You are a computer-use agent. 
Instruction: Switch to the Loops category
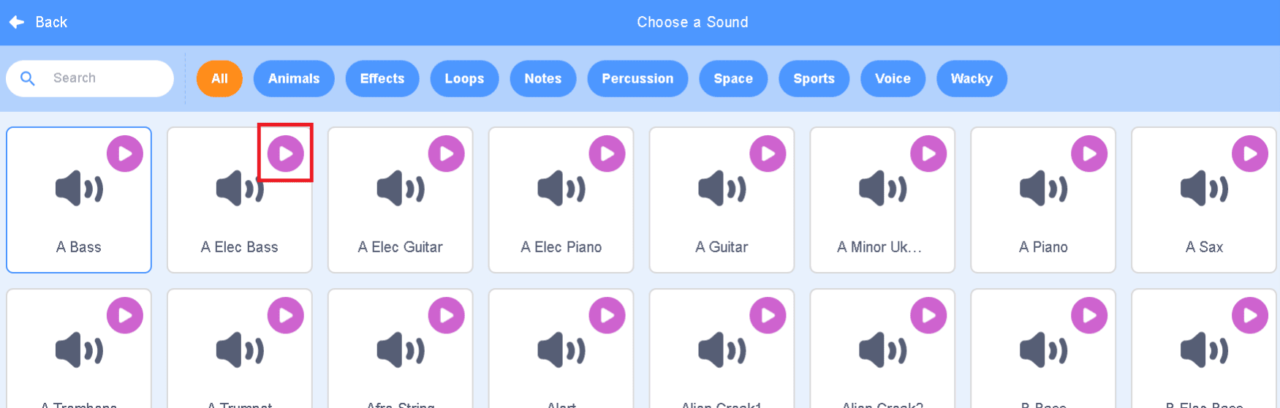coord(464,78)
